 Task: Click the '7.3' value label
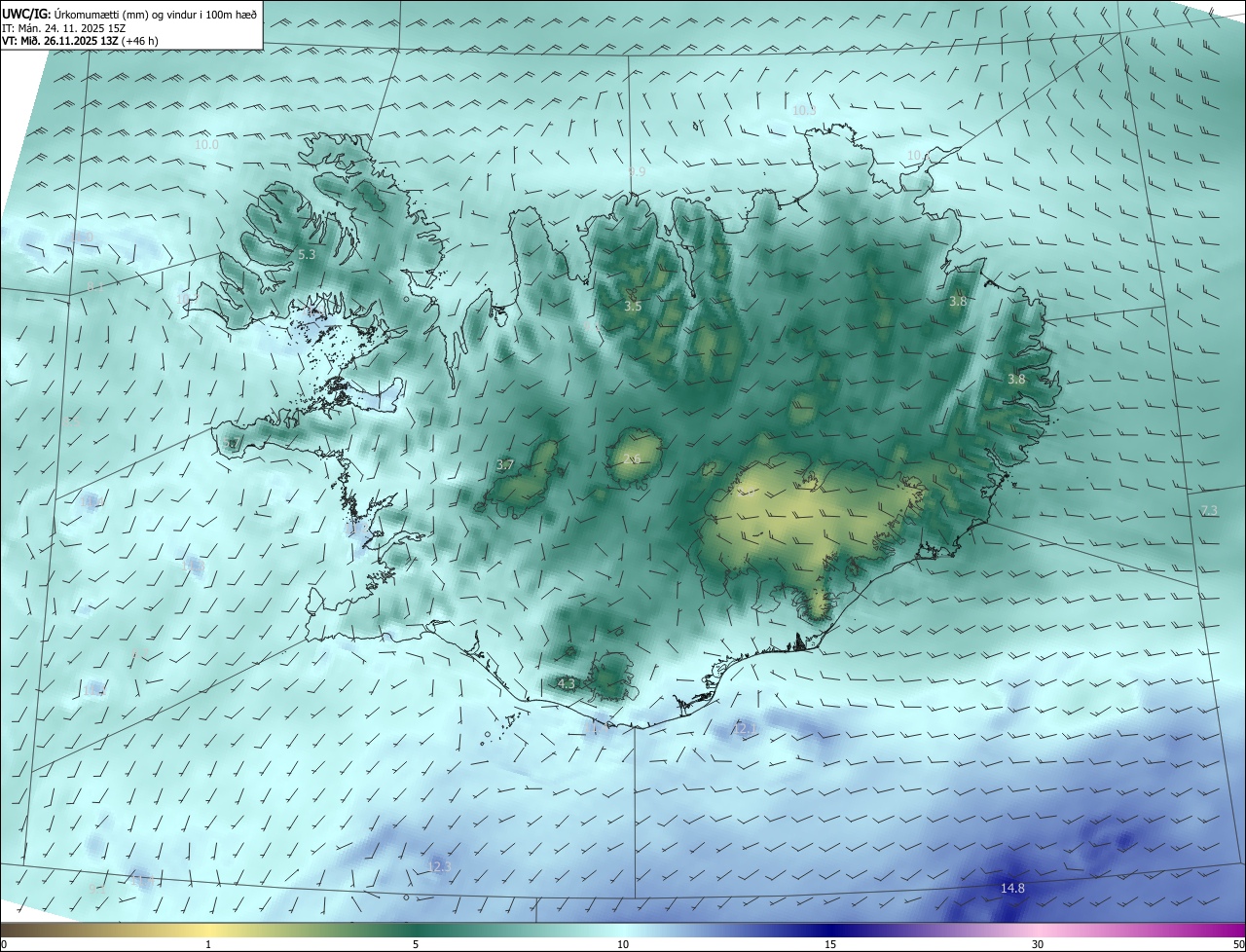[1209, 512]
